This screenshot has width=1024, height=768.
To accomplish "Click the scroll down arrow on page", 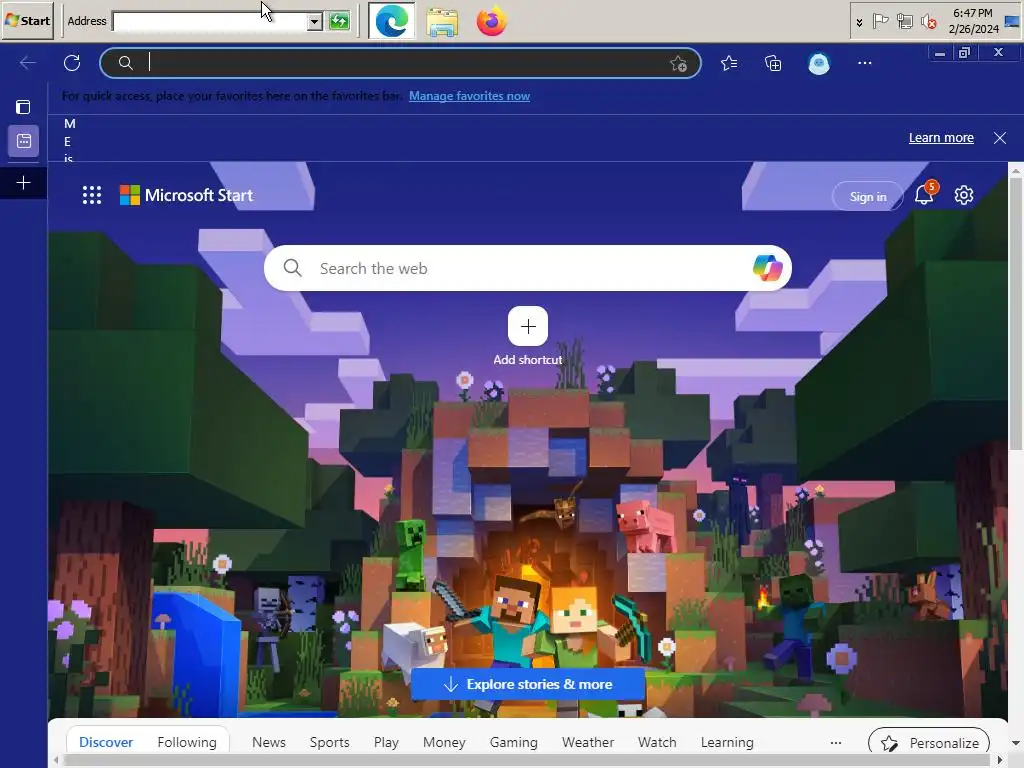I will (x=1016, y=743).
